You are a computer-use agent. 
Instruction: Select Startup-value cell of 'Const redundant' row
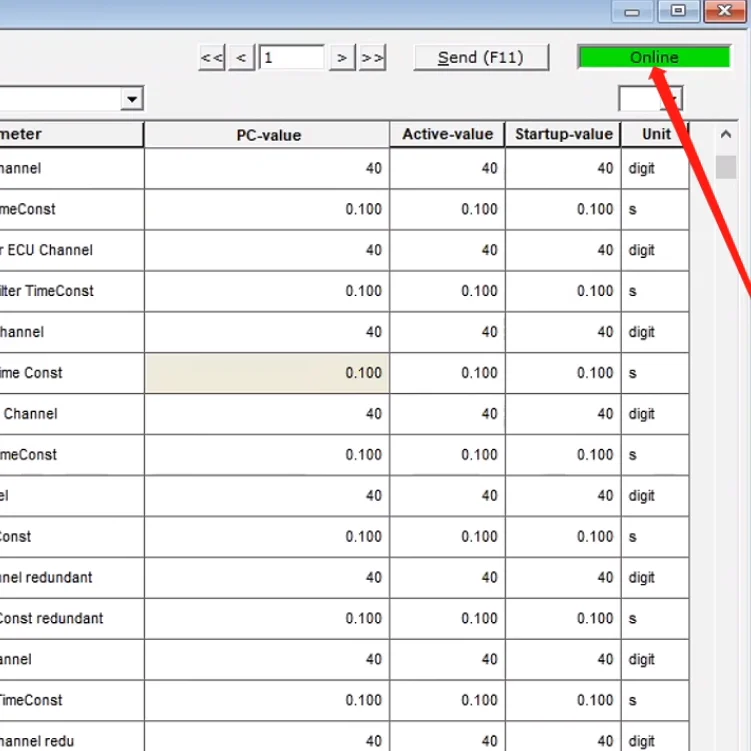pos(563,619)
